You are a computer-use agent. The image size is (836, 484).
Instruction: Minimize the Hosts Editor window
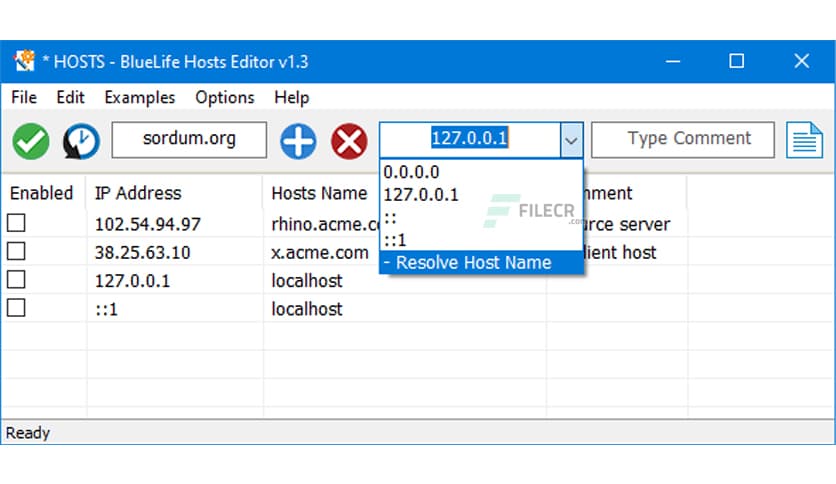click(x=673, y=61)
